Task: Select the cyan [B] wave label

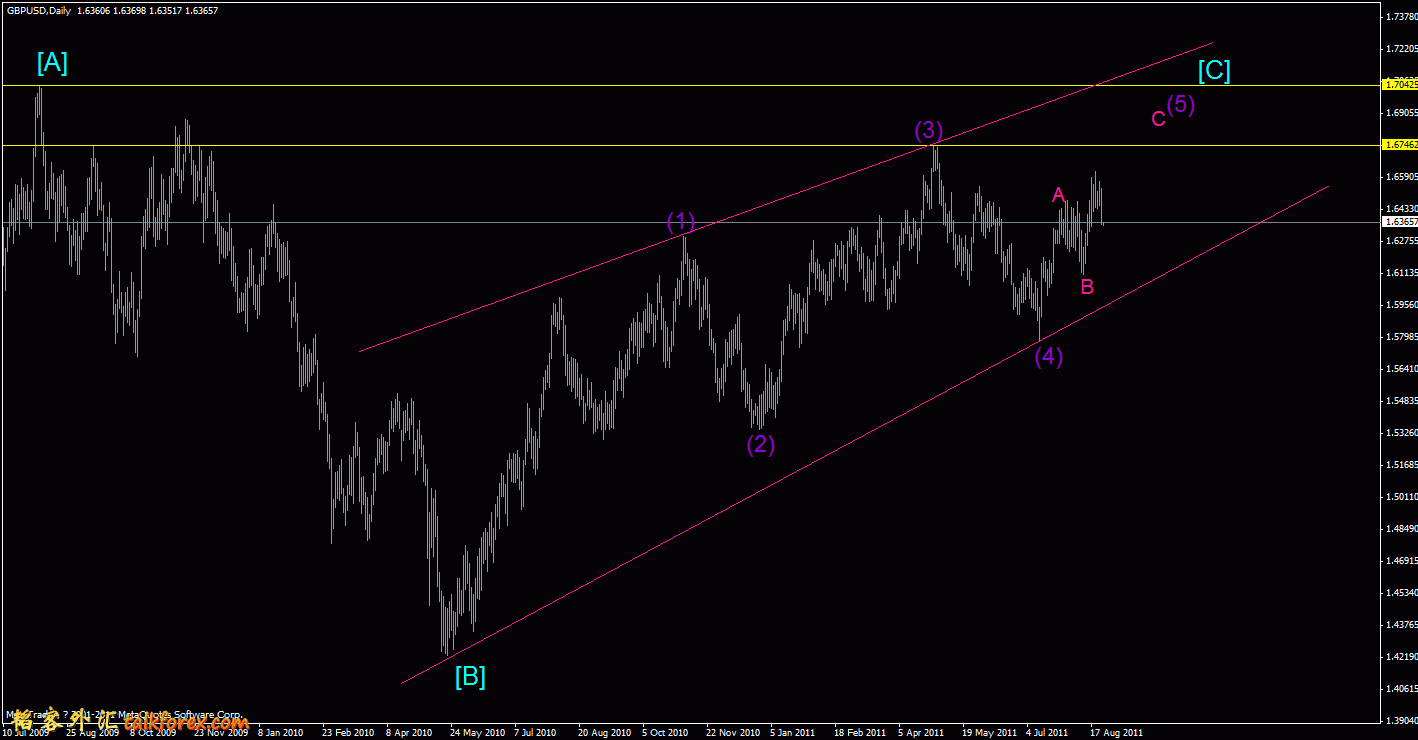Action: tap(470, 677)
